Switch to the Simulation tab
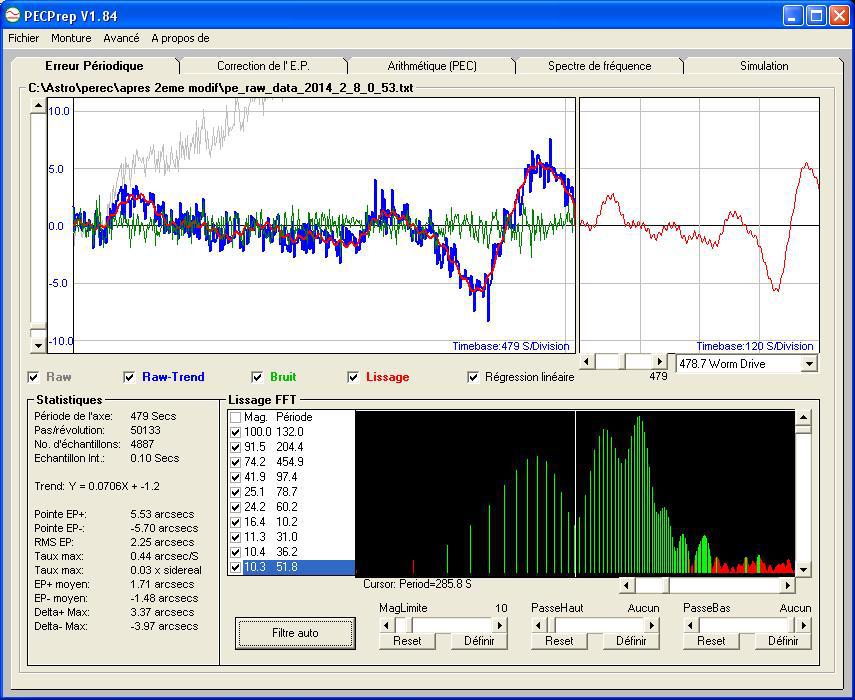The height and width of the screenshot is (700, 855). (763, 66)
